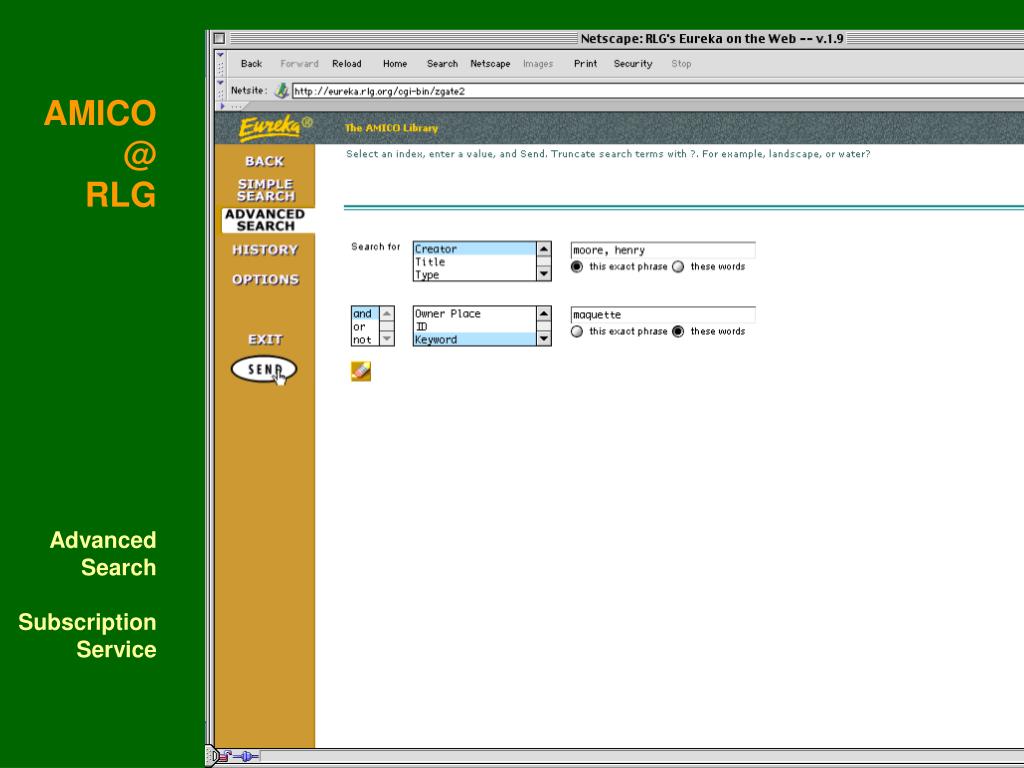This screenshot has width=1024, height=768.
Task: Choose 'or' boolean operator
Action: coord(365,327)
